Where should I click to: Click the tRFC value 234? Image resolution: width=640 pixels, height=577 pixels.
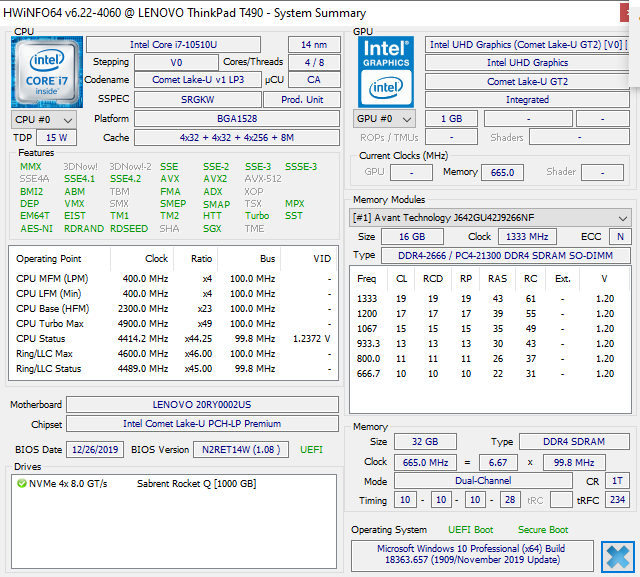tap(617, 499)
